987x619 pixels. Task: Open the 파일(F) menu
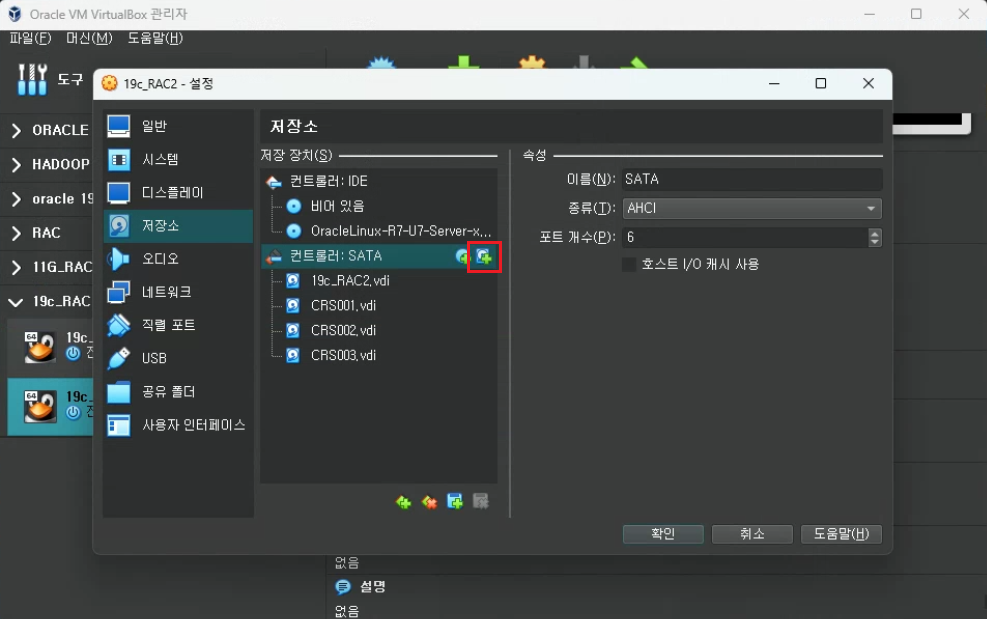point(30,38)
